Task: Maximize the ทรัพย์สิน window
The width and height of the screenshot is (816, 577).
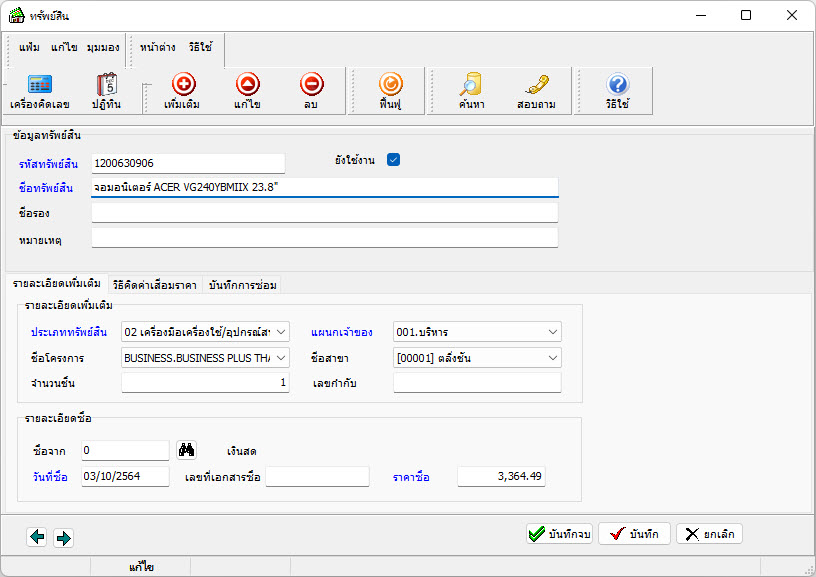Action: (746, 15)
